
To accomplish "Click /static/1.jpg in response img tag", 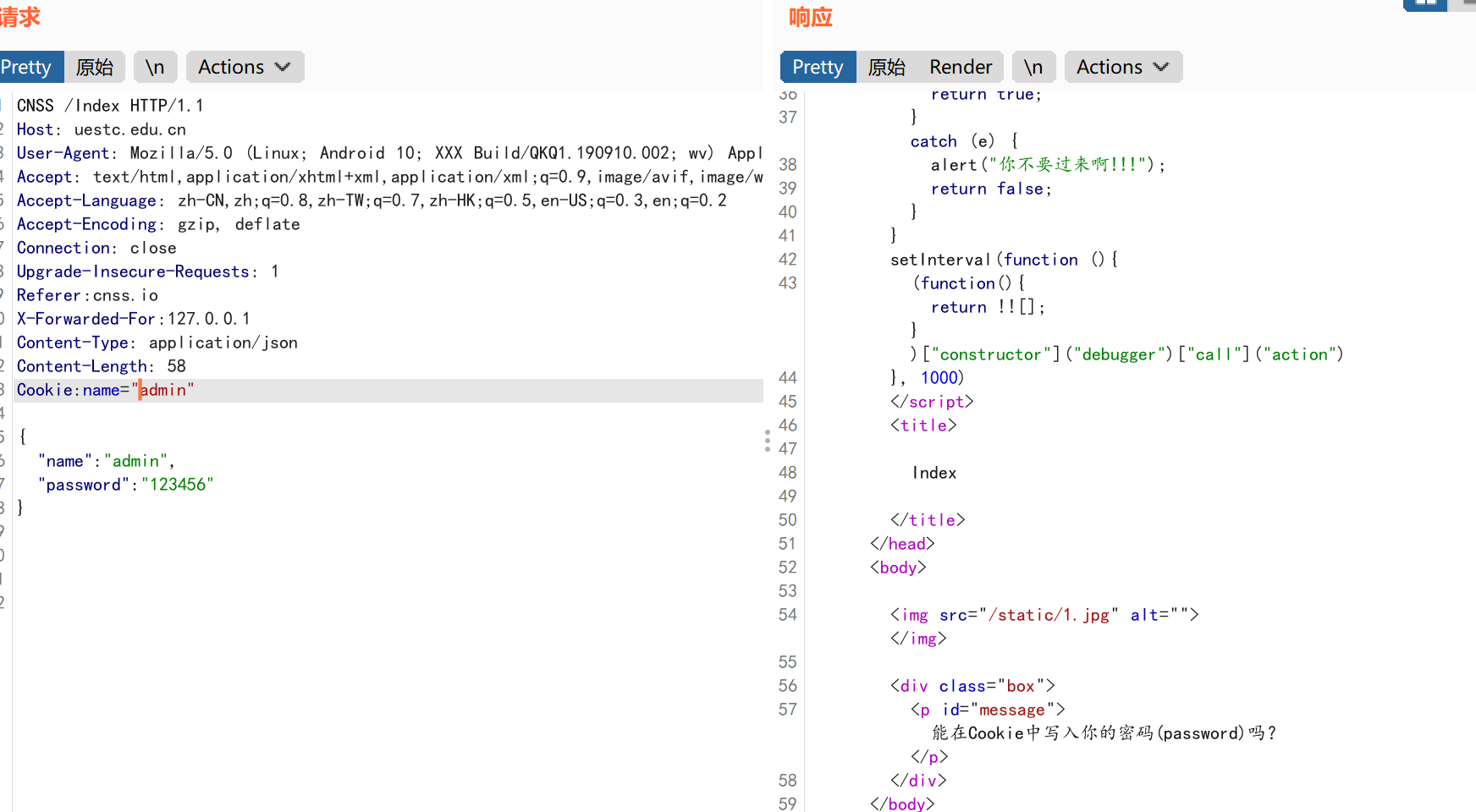I will 1049,615.
